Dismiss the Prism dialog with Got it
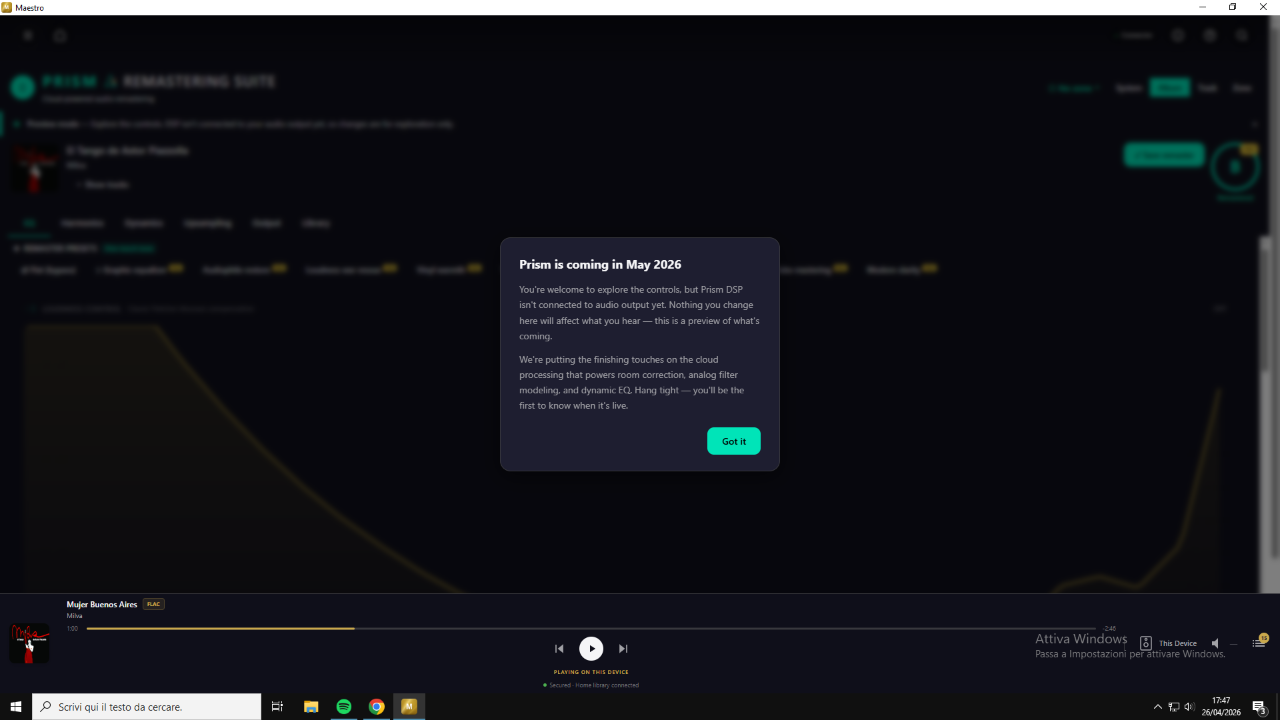Screen dimensions: 1280x720 [x=734, y=441]
